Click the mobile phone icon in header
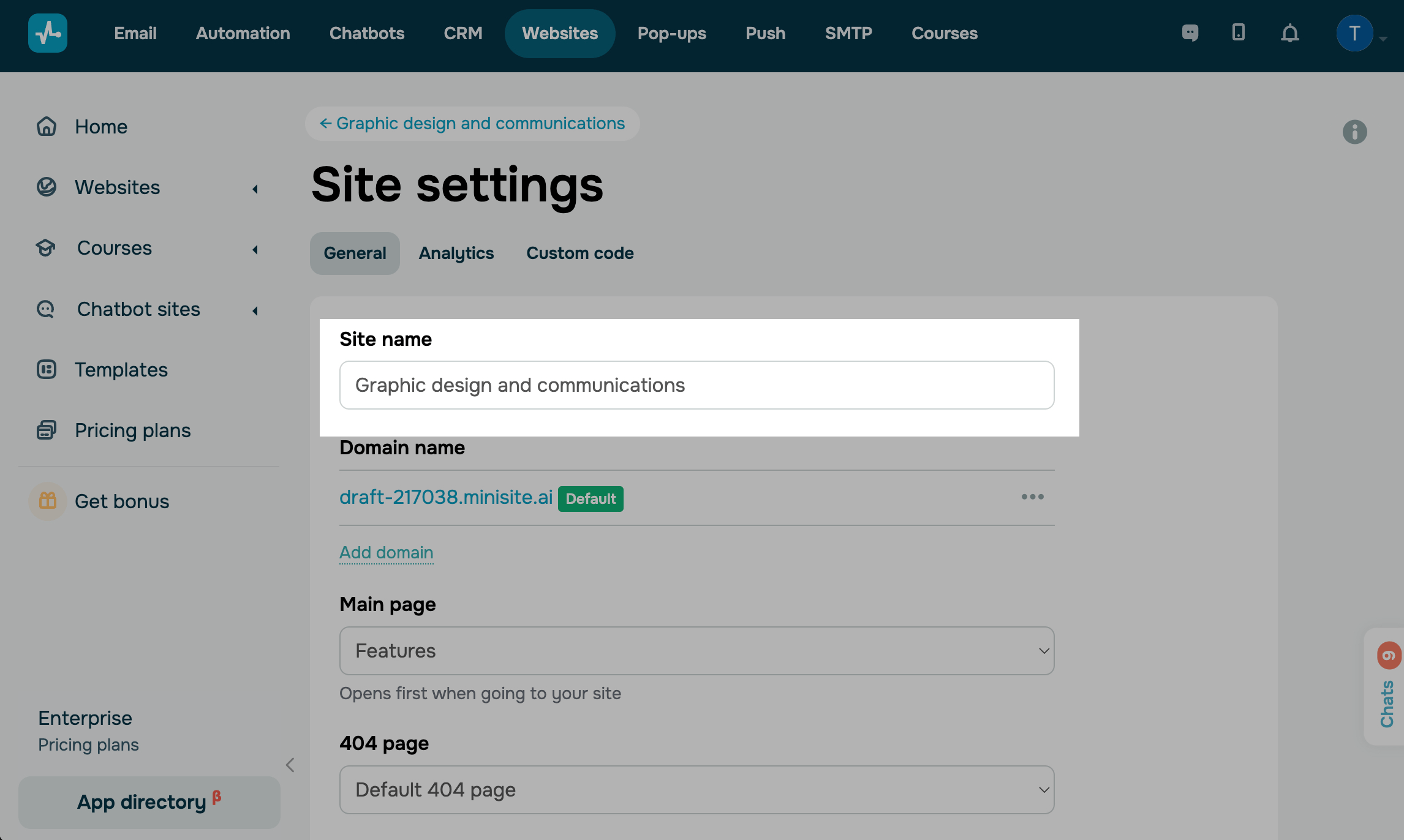The image size is (1404, 840). pyautogui.click(x=1238, y=32)
